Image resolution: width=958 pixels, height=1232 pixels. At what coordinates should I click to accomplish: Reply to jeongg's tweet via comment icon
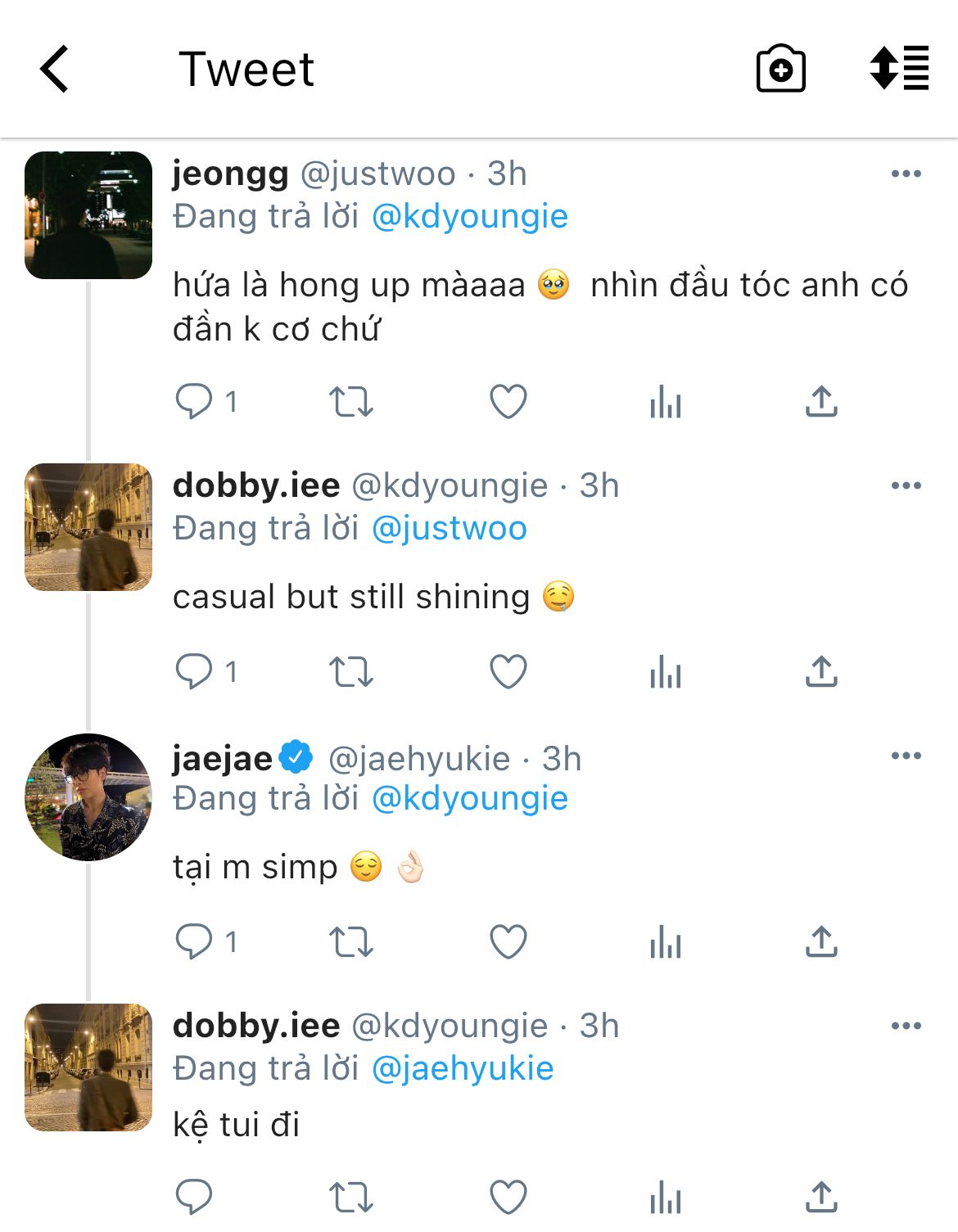point(194,402)
